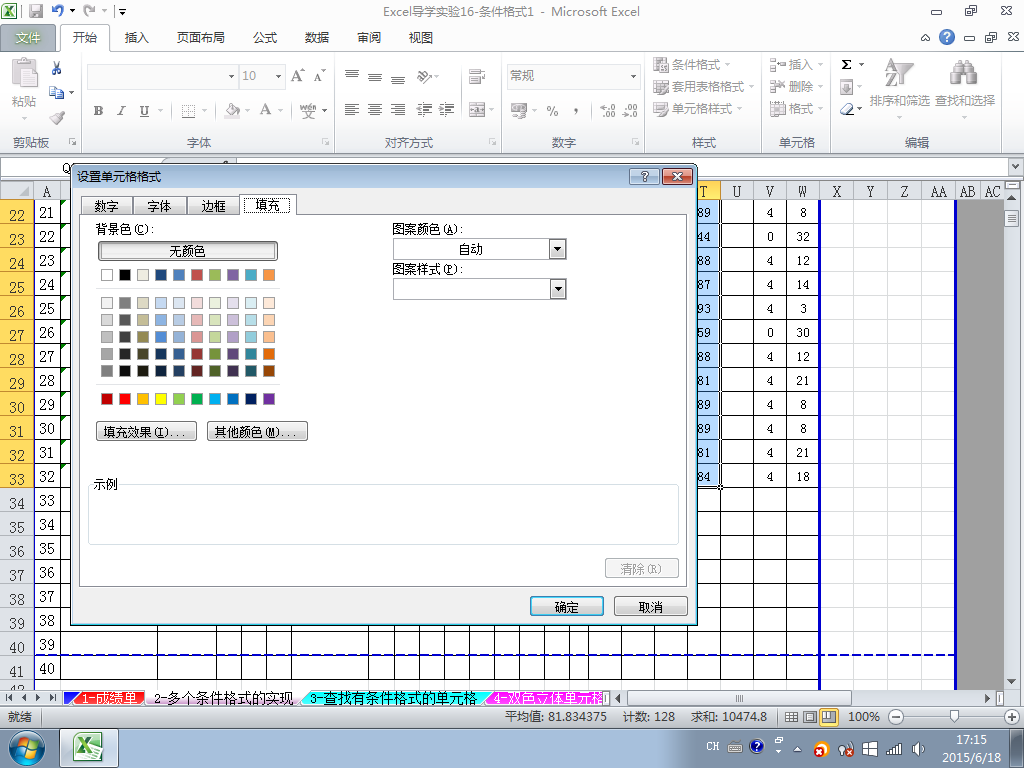Image resolution: width=1024 pixels, height=768 pixels.
Task: Click the Increase Font Size icon
Action: point(298,76)
